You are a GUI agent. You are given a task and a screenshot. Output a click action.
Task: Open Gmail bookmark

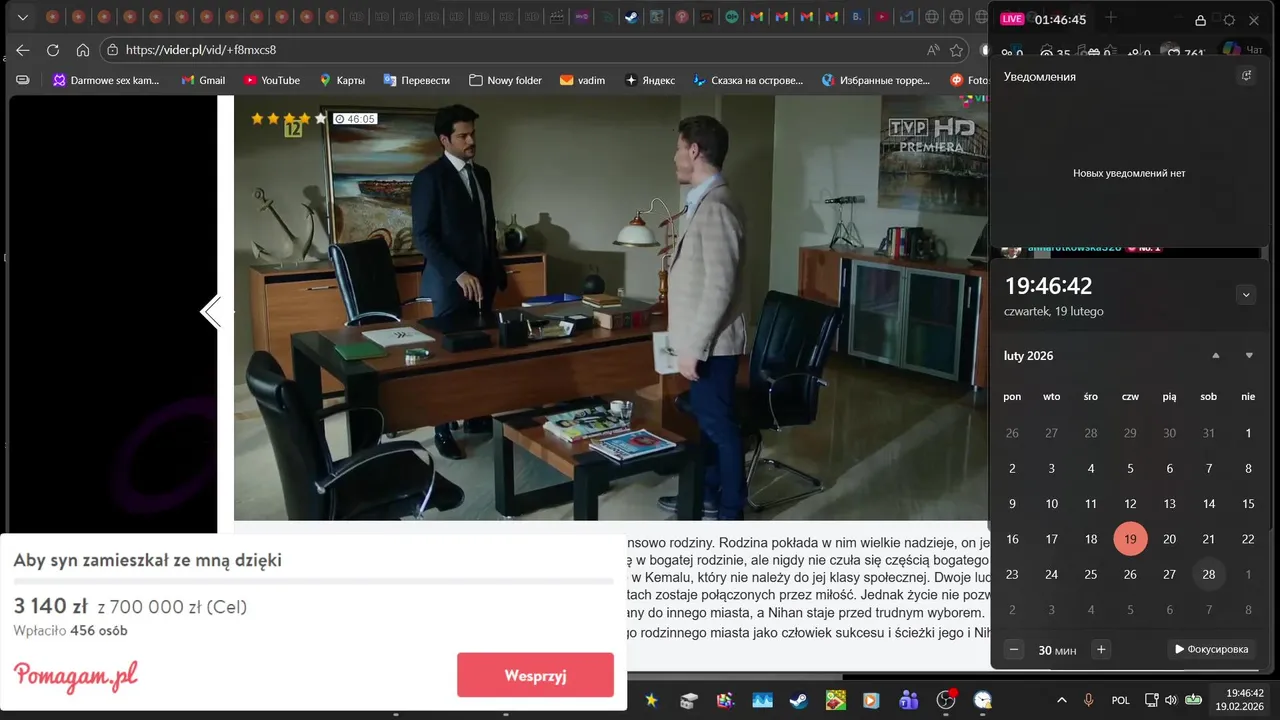[203, 80]
